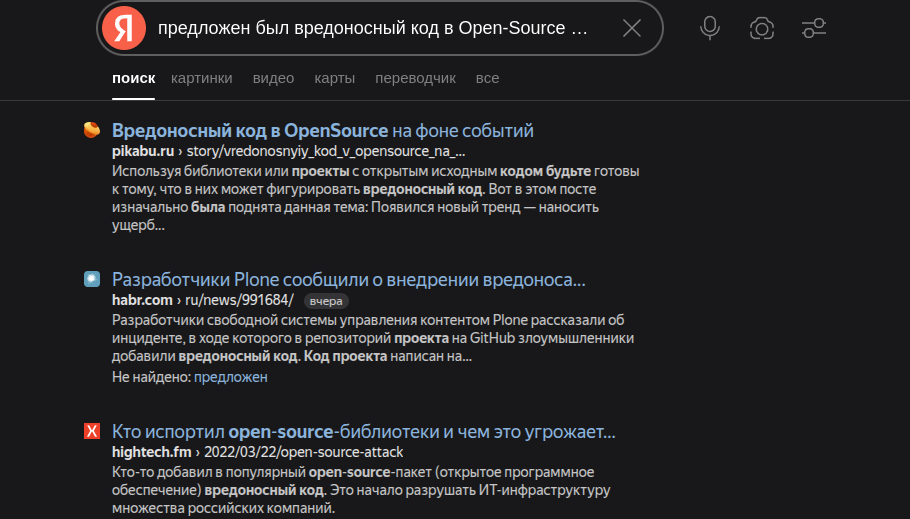The image size is (910, 519).
Task: Clear the search query with X
Action: point(631,28)
